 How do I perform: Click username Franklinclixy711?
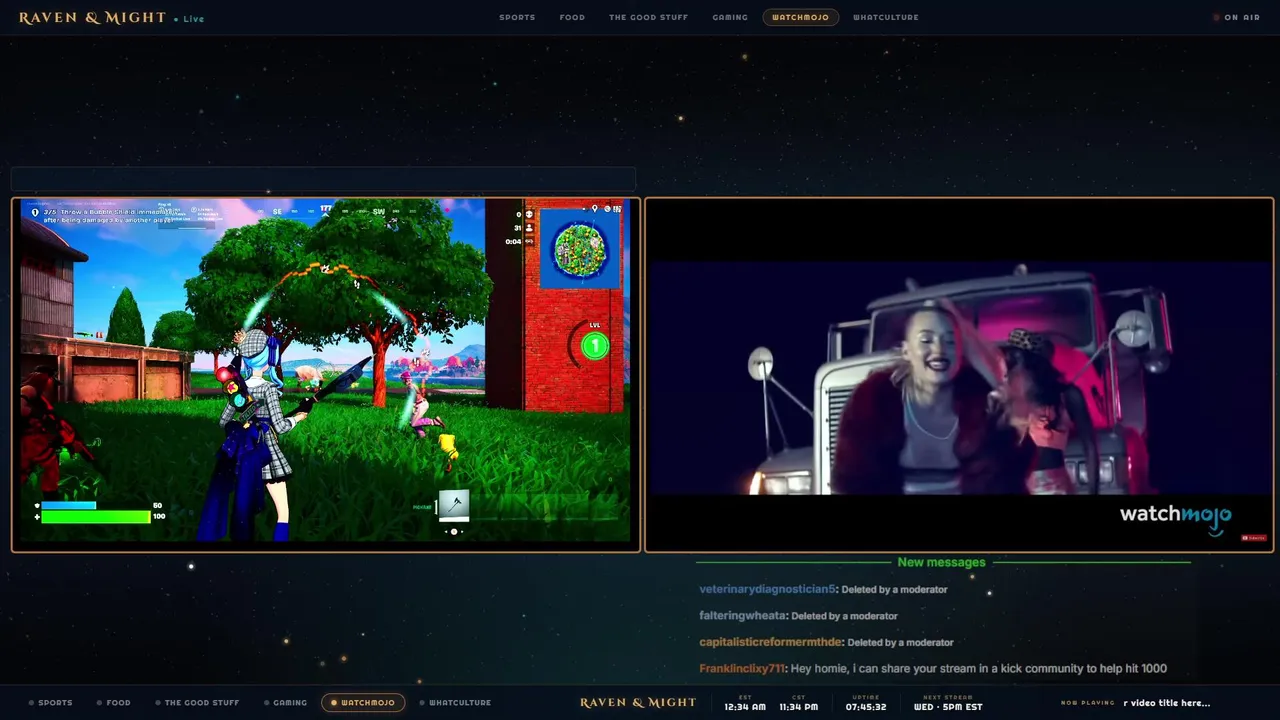tap(743, 669)
